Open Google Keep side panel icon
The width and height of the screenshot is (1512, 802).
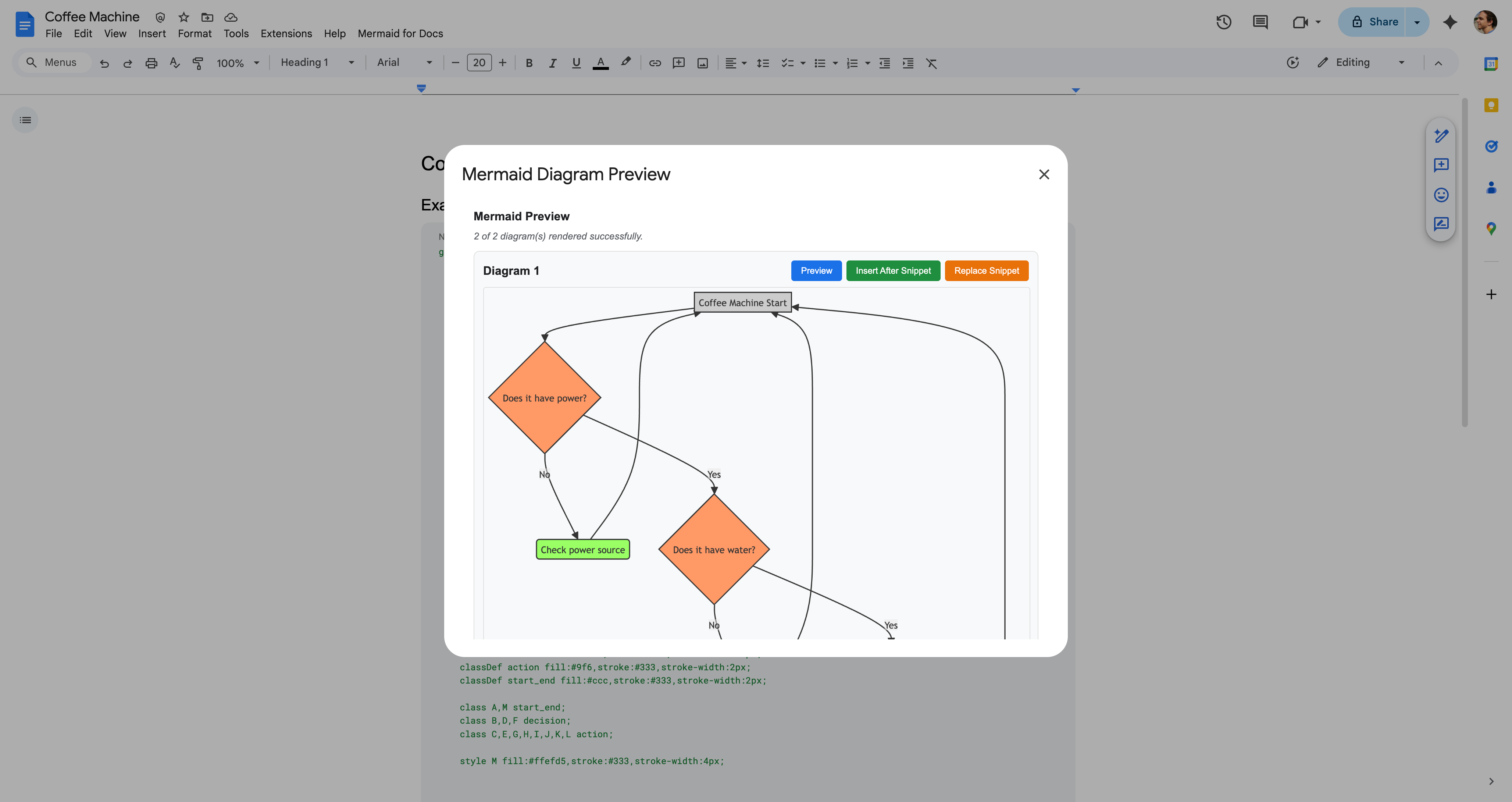1491,106
